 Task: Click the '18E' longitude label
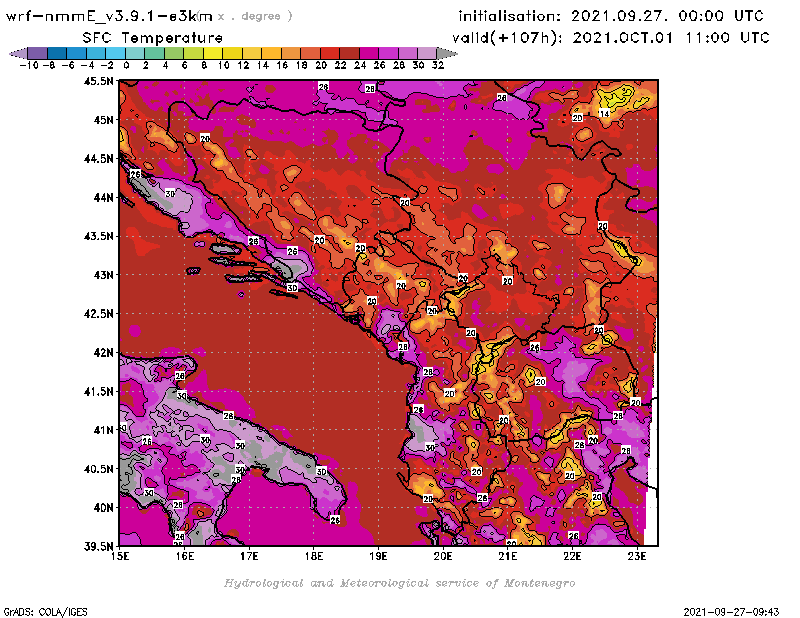click(314, 556)
